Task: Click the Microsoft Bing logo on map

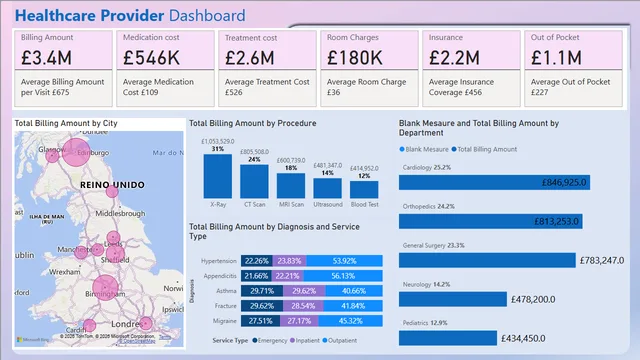Action: [x=33, y=340]
